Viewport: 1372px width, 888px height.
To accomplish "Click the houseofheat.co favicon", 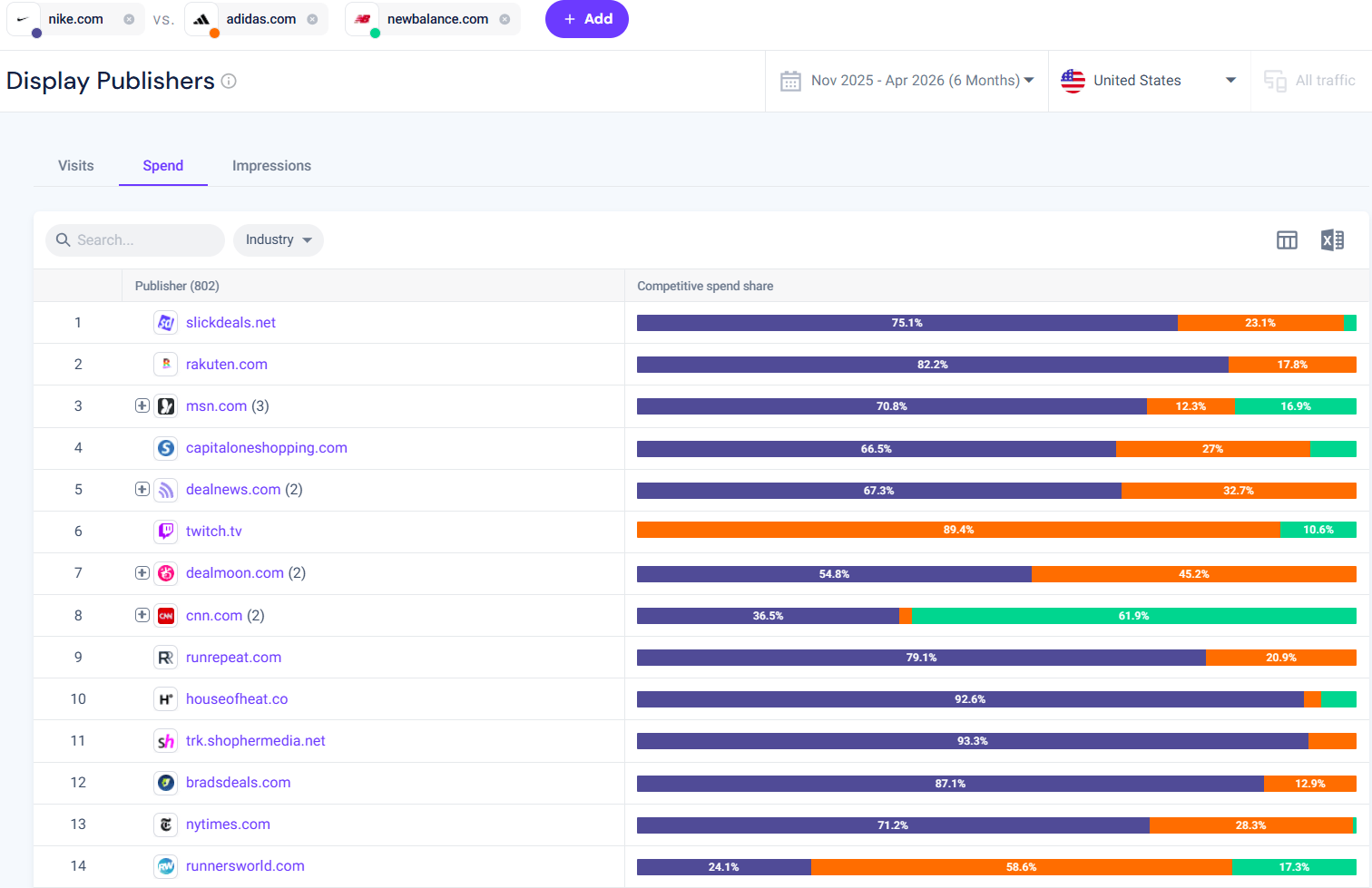I will pos(166,699).
